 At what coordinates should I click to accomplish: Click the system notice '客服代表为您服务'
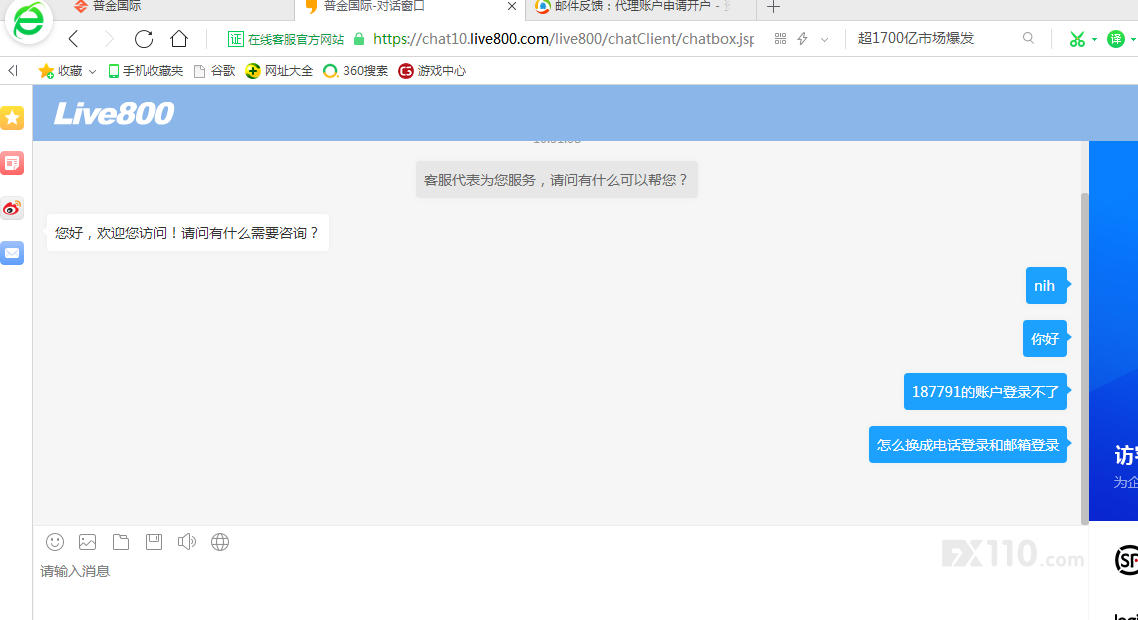[557, 179]
